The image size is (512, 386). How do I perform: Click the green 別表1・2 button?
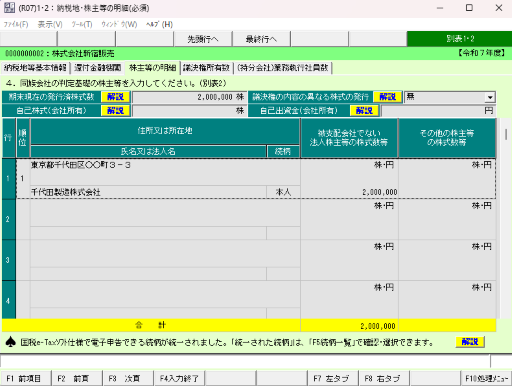coord(459,39)
